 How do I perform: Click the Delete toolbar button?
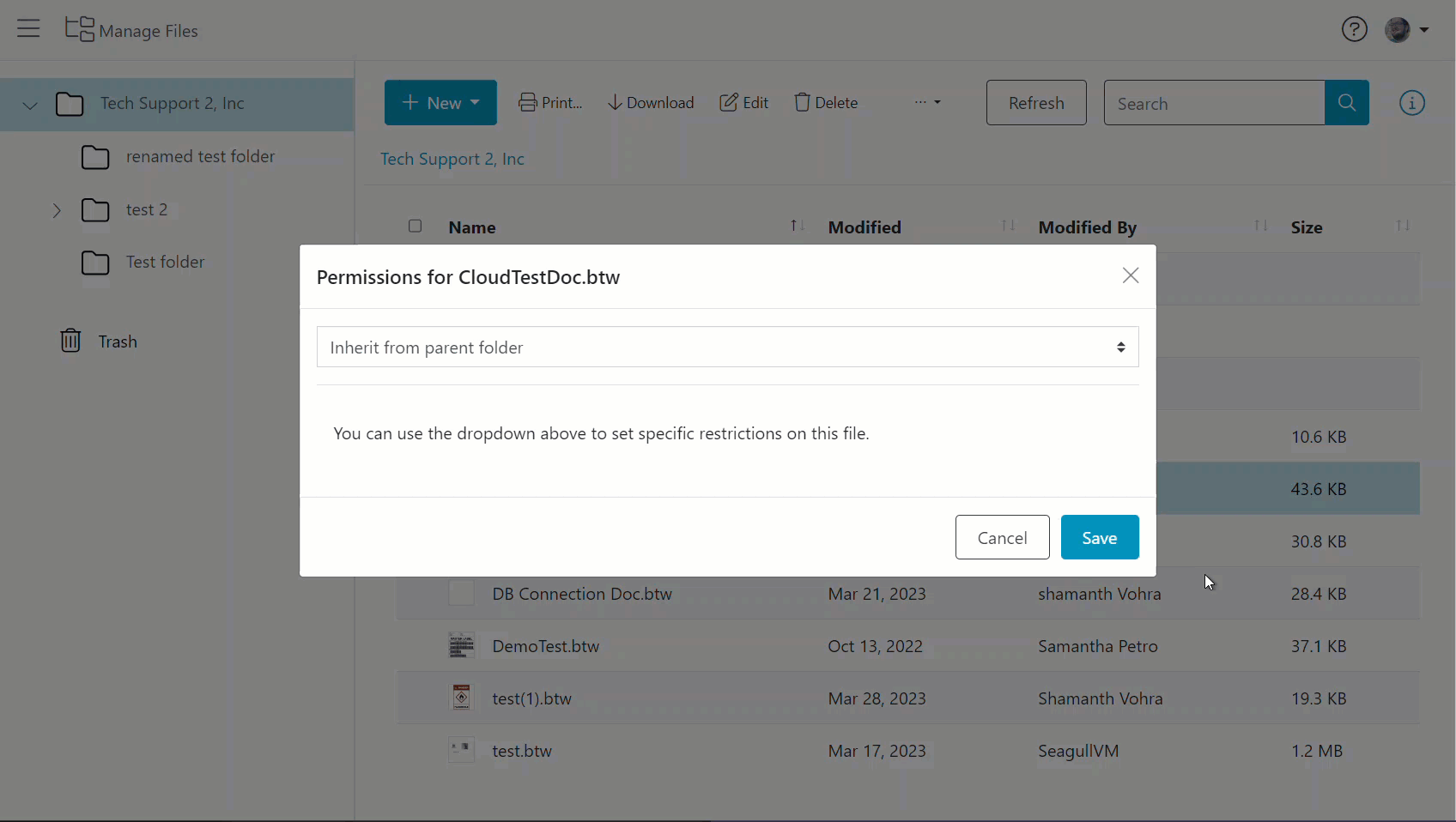[x=826, y=103]
